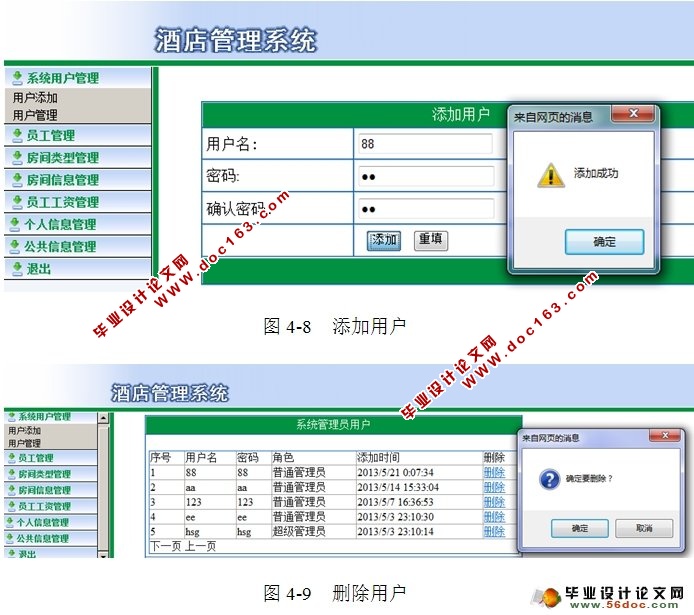The width and height of the screenshot is (694, 615).
Task: Click the 用户名 input field containing 88
Action: 425,144
